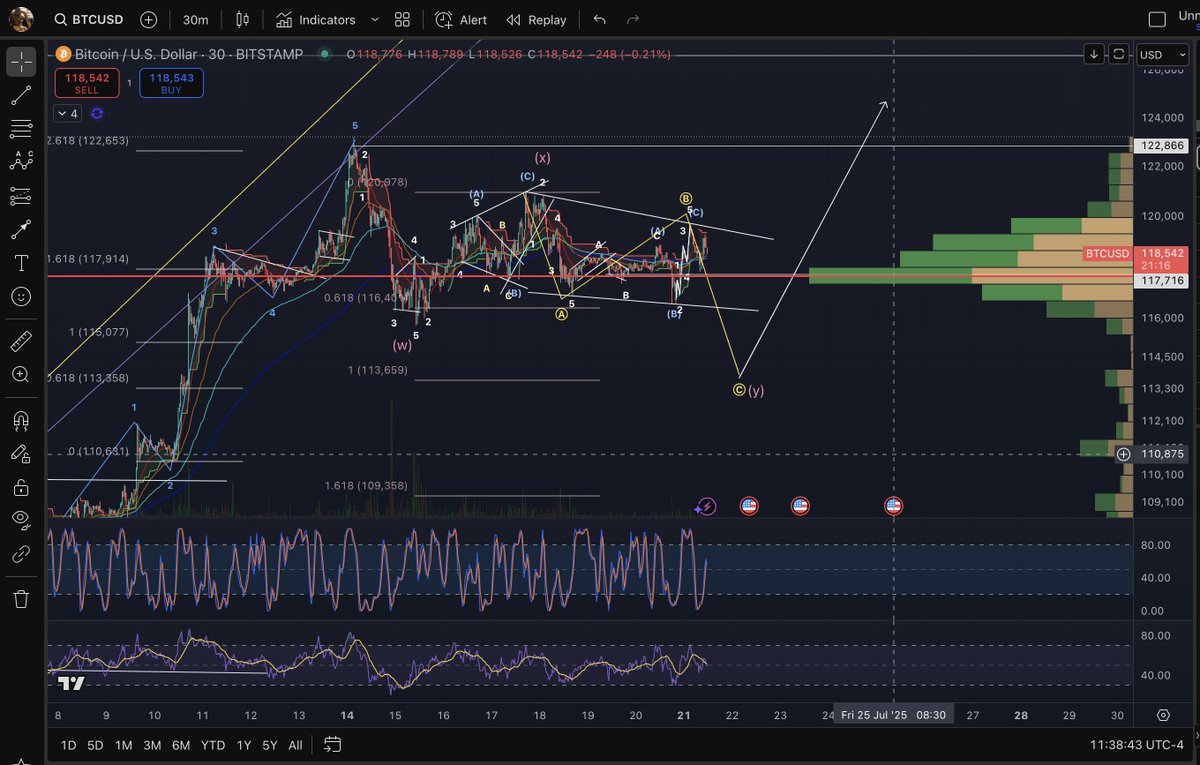
Task: Toggle hide all drawings eye icon
Action: click(21, 520)
